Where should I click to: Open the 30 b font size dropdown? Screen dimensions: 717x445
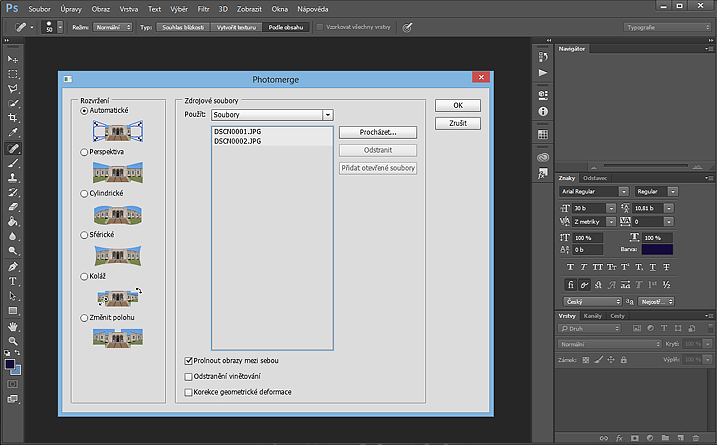tap(611, 209)
